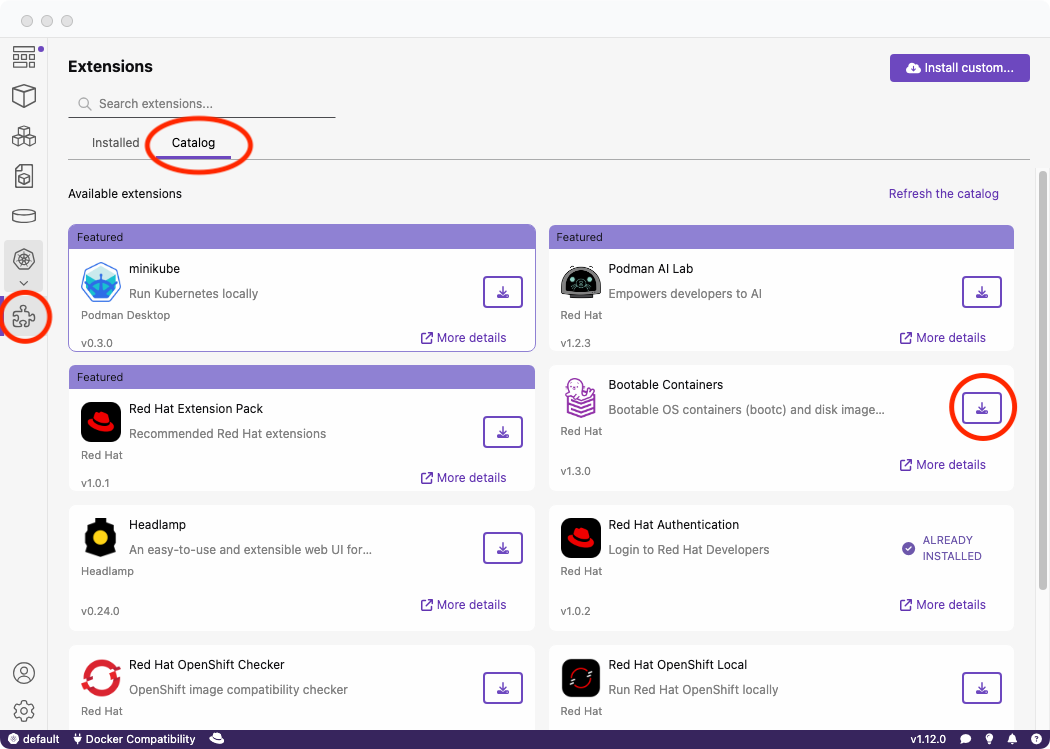Screen dimensions: 1050x749
Task: Select the Catalog tab
Action: tap(193, 143)
